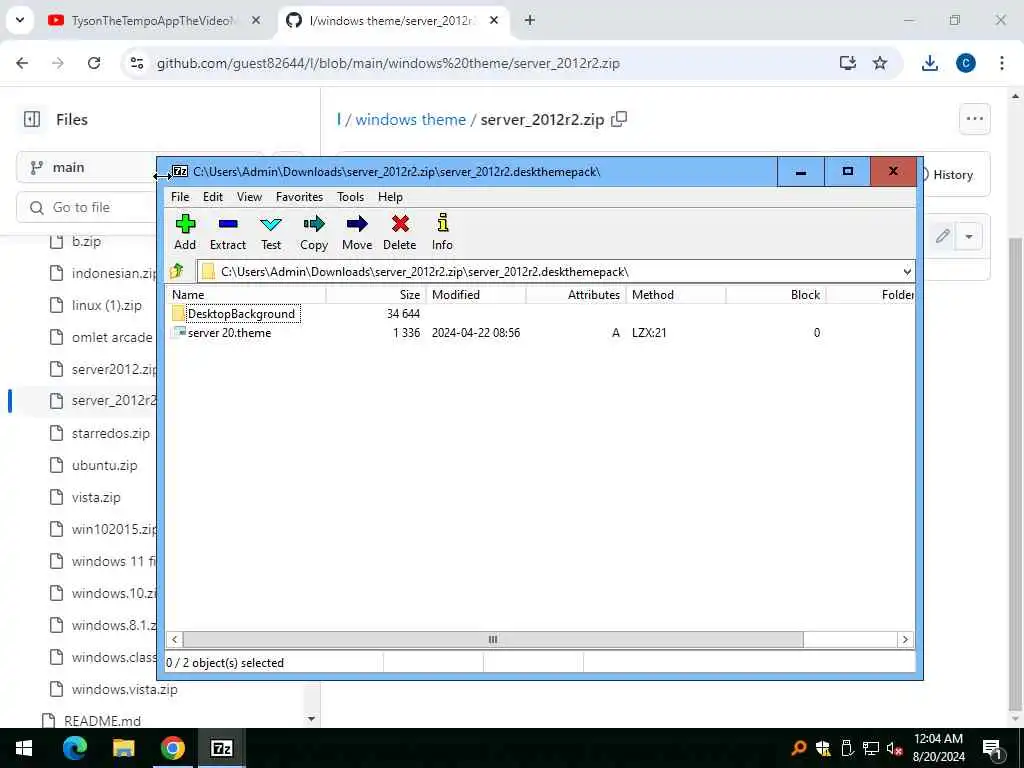Viewport: 1024px width, 768px height.
Task: Run the Test archive tool
Action: coord(271,232)
